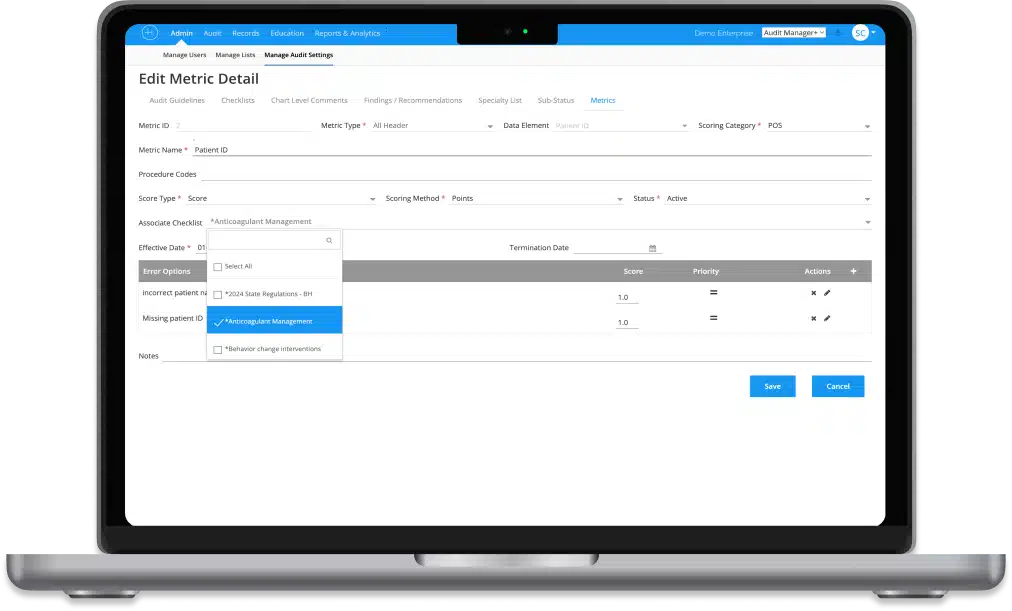Open the Score Type dropdown
1012x611 pixels.
tap(372, 199)
